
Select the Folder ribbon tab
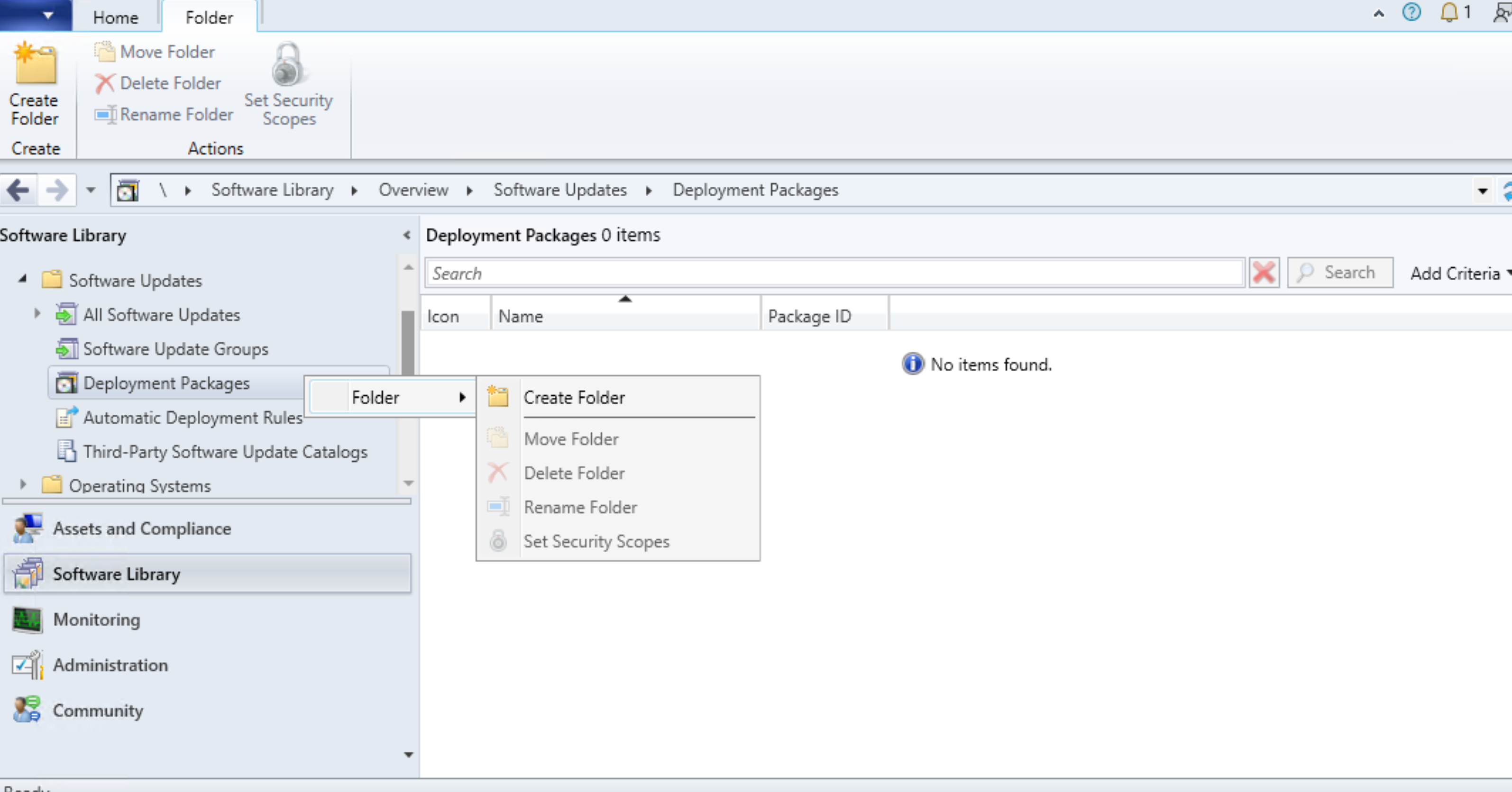[208, 17]
